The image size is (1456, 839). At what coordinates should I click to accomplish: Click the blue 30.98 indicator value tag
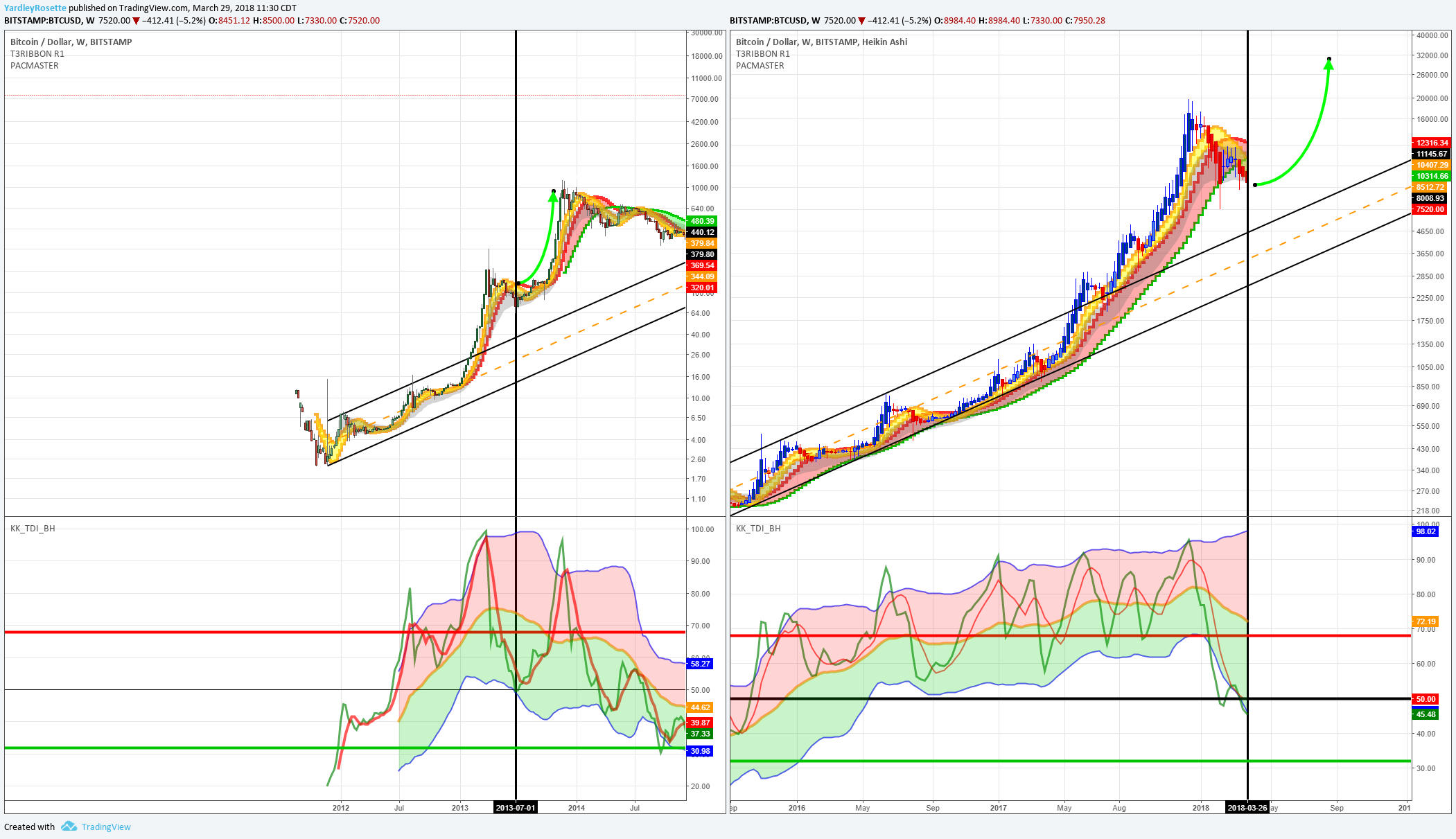coord(700,751)
